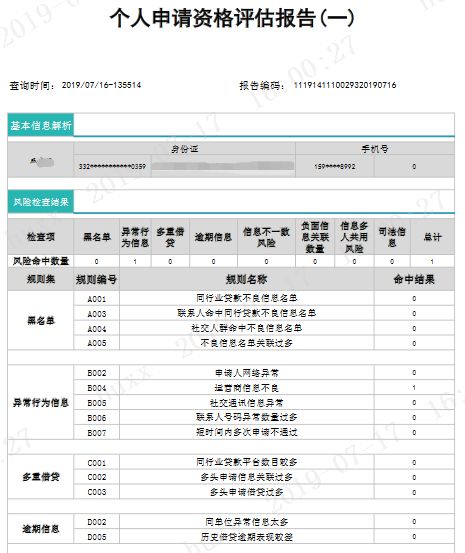Viewport: 465px width, 553px height.
Task: Click the 异常行为信息 rule set label
Action: coord(41,403)
